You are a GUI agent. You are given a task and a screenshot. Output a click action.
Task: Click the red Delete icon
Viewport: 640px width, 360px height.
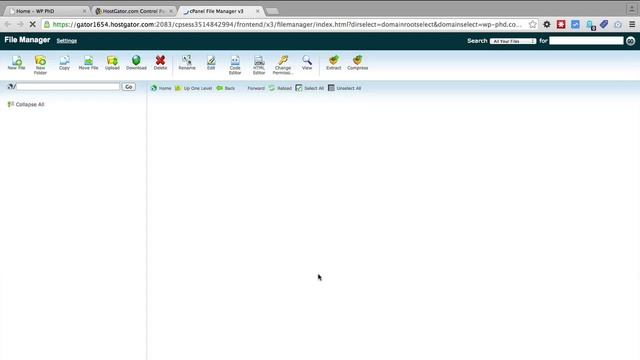pos(160,62)
